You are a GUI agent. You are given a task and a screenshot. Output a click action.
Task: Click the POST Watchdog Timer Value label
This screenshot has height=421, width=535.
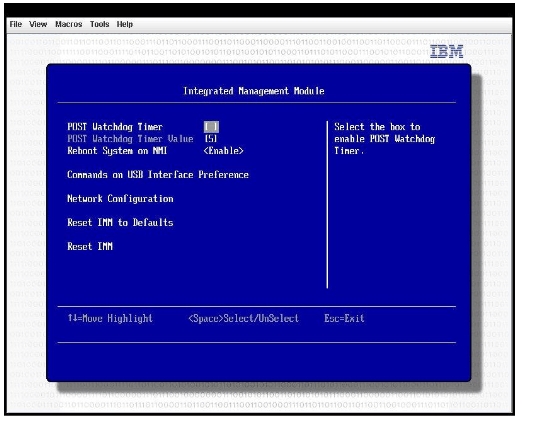pyautogui.click(x=130, y=139)
